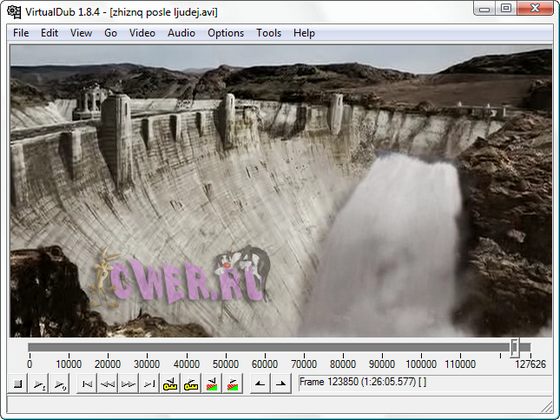Click the timeline near frame 60000
Screen dimensions: 560x420
click(x=265, y=348)
